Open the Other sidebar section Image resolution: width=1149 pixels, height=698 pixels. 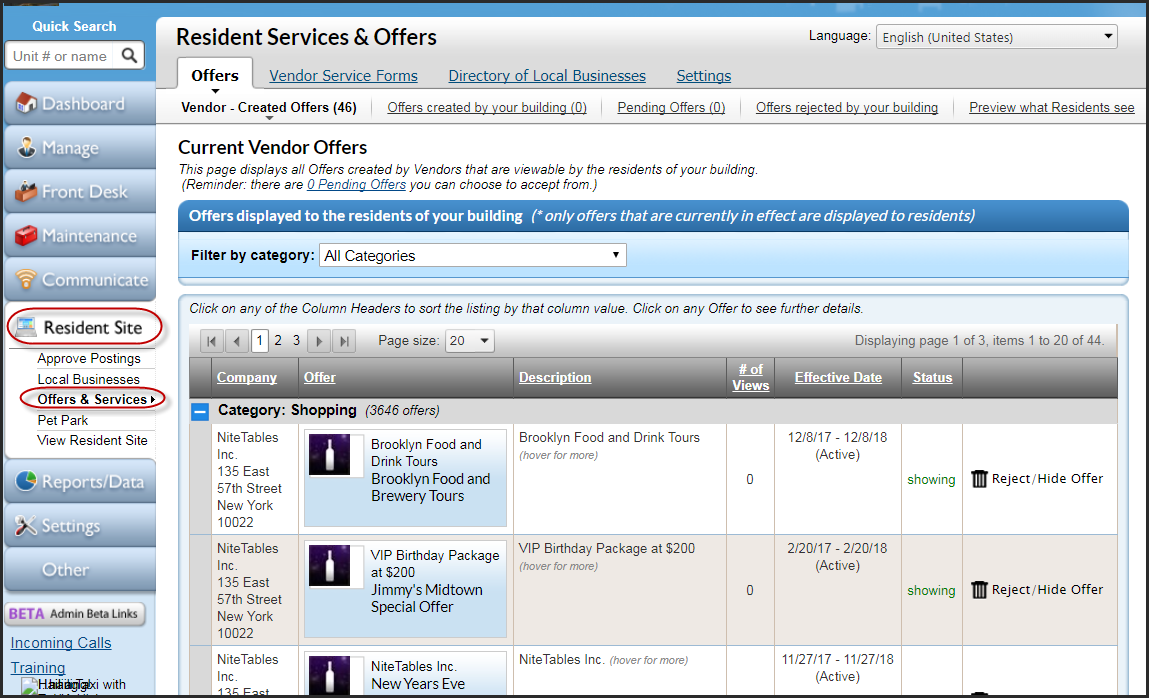(x=80, y=570)
